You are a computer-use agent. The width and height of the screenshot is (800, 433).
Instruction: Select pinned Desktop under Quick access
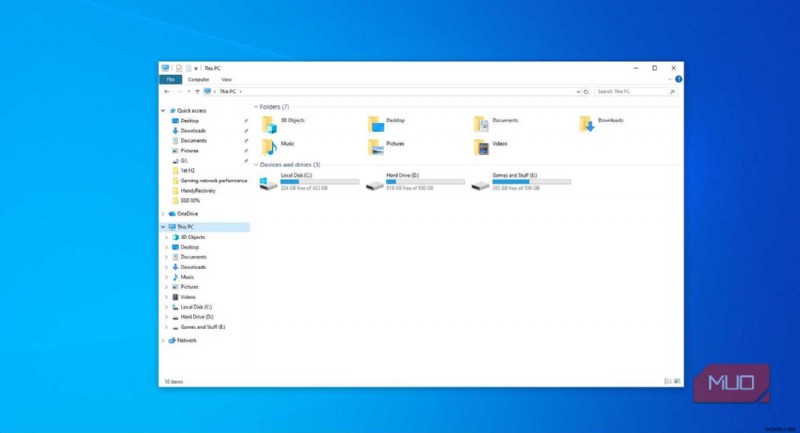189,121
